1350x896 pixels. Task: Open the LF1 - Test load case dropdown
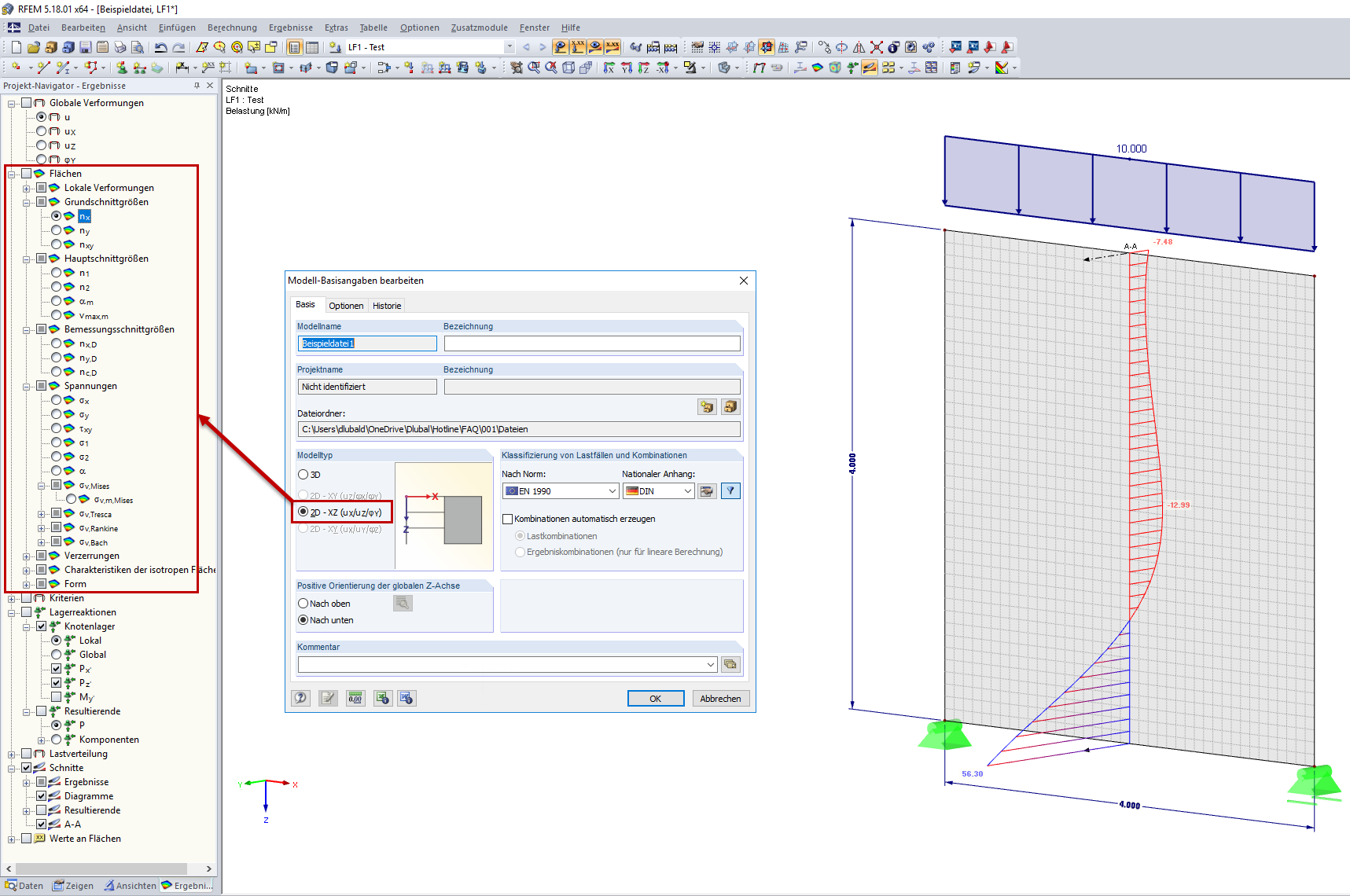(509, 47)
